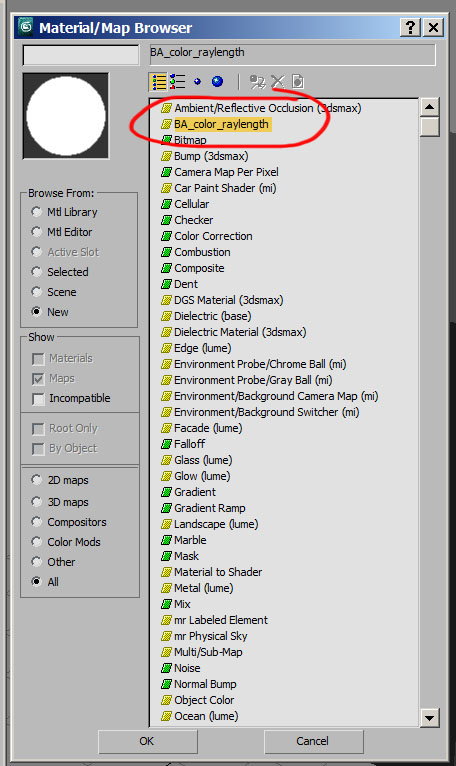Image resolution: width=456 pixels, height=766 pixels.
Task: Select Material to Shader entry
Action: pyautogui.click(x=218, y=572)
